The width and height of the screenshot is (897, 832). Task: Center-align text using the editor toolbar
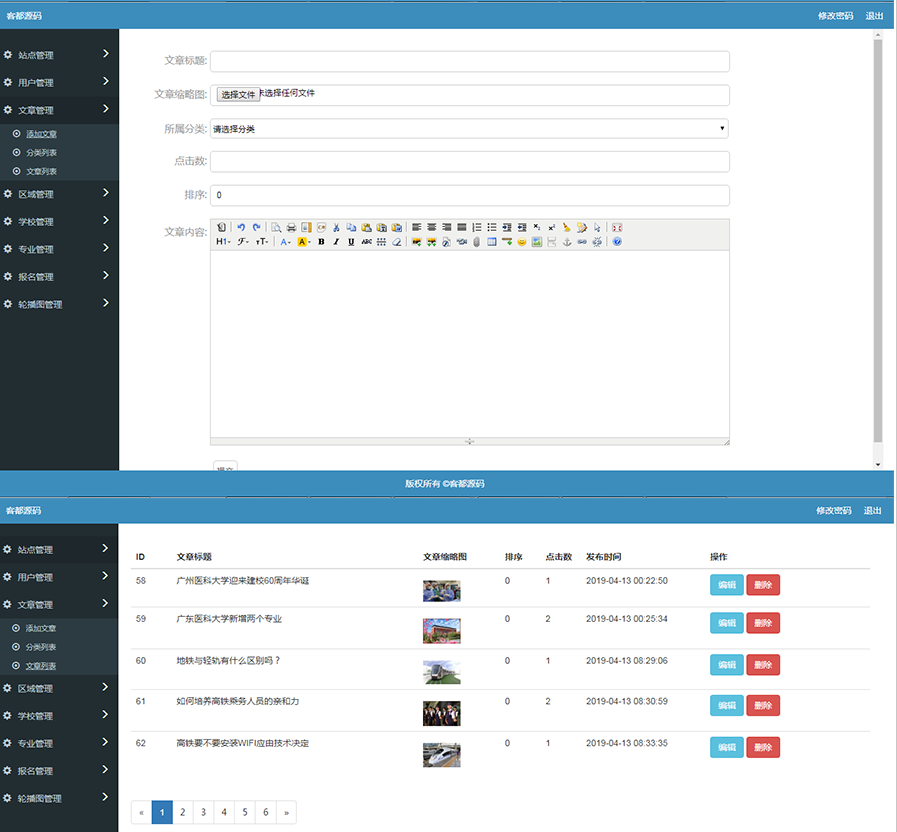(431, 227)
